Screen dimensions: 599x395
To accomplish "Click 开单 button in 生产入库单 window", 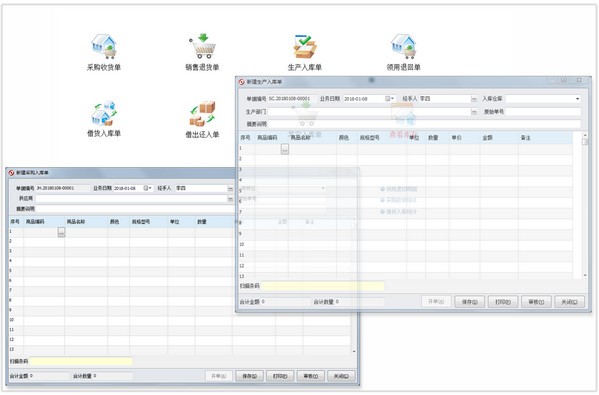I will (436, 302).
